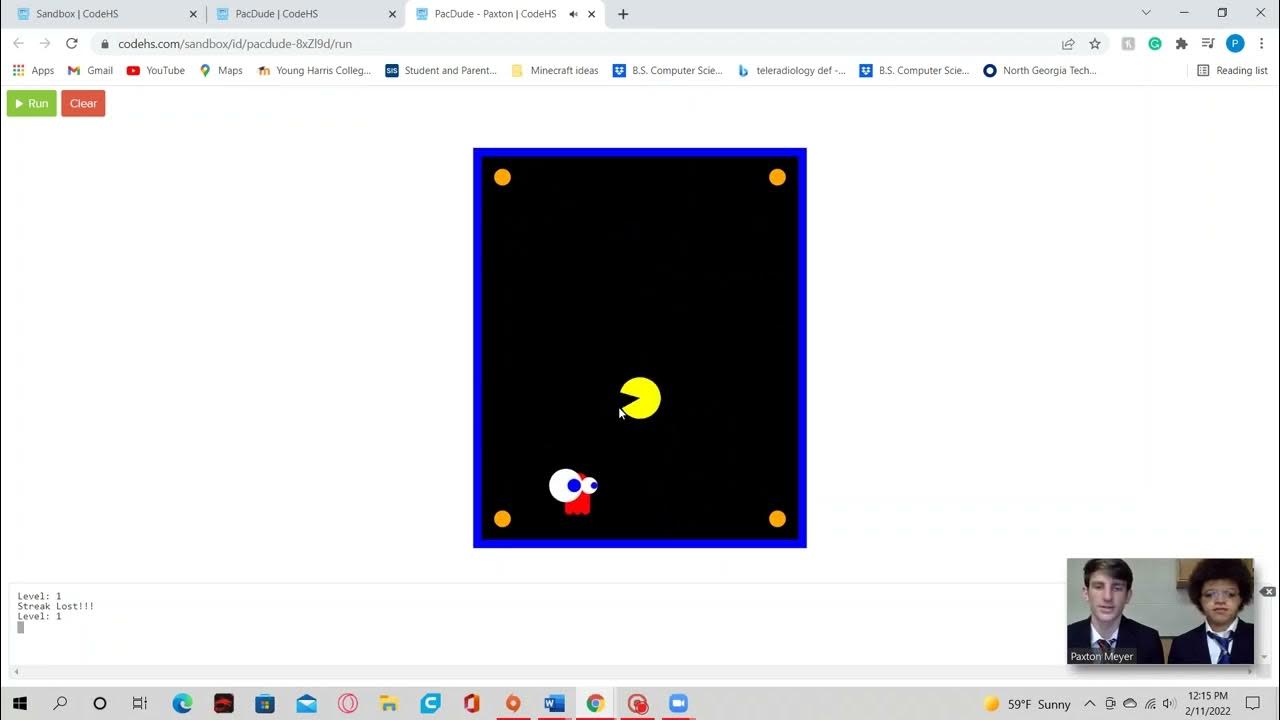Open the tab search dropdown arrow
The height and width of the screenshot is (720, 1280).
[1146, 13]
